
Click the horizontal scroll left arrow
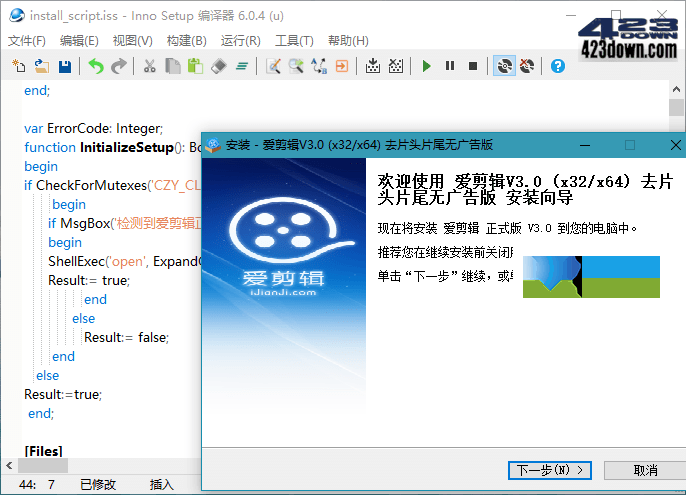tap(9, 465)
